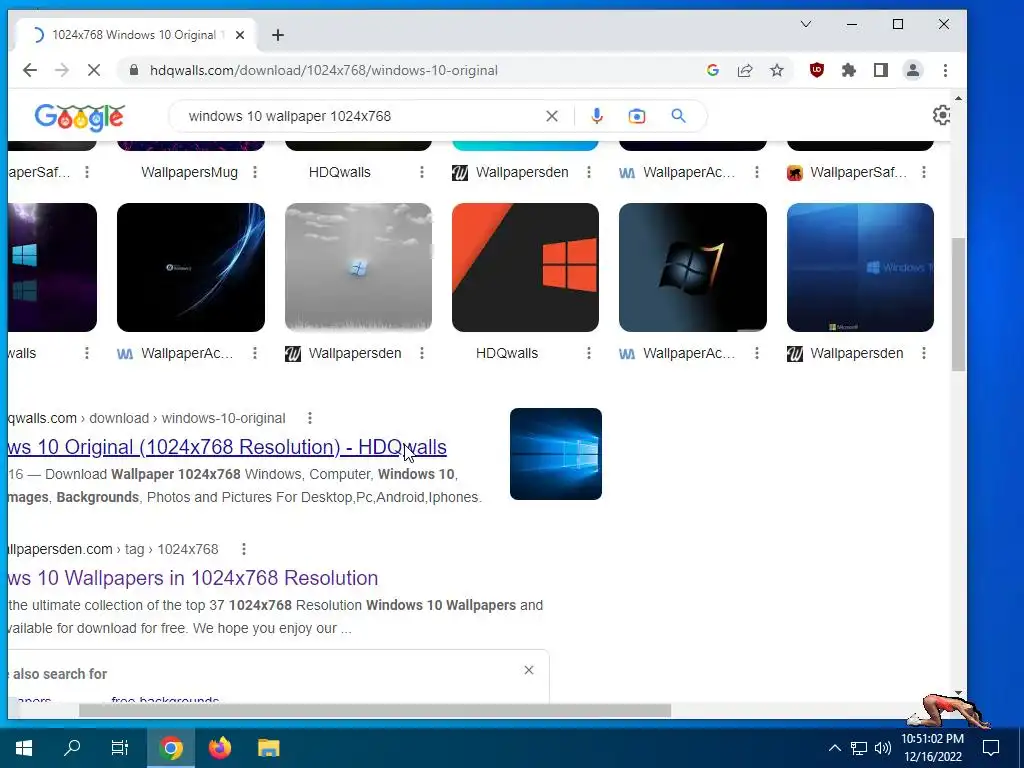Launch Firefox from the taskbar
Viewport: 1024px width, 768px height.
tap(220, 748)
